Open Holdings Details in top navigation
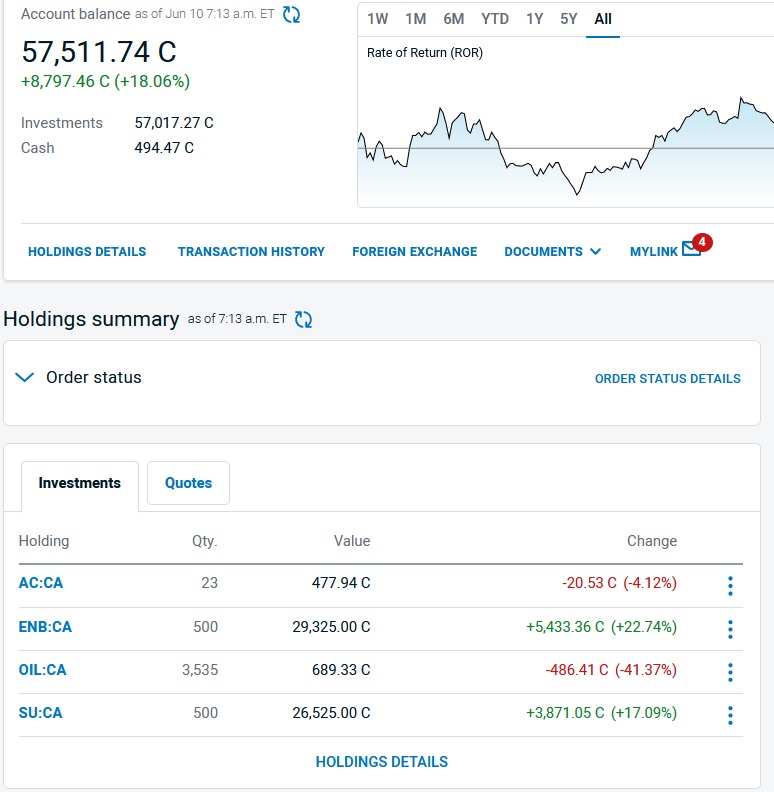Viewport: 774px width, 792px height. (87, 252)
